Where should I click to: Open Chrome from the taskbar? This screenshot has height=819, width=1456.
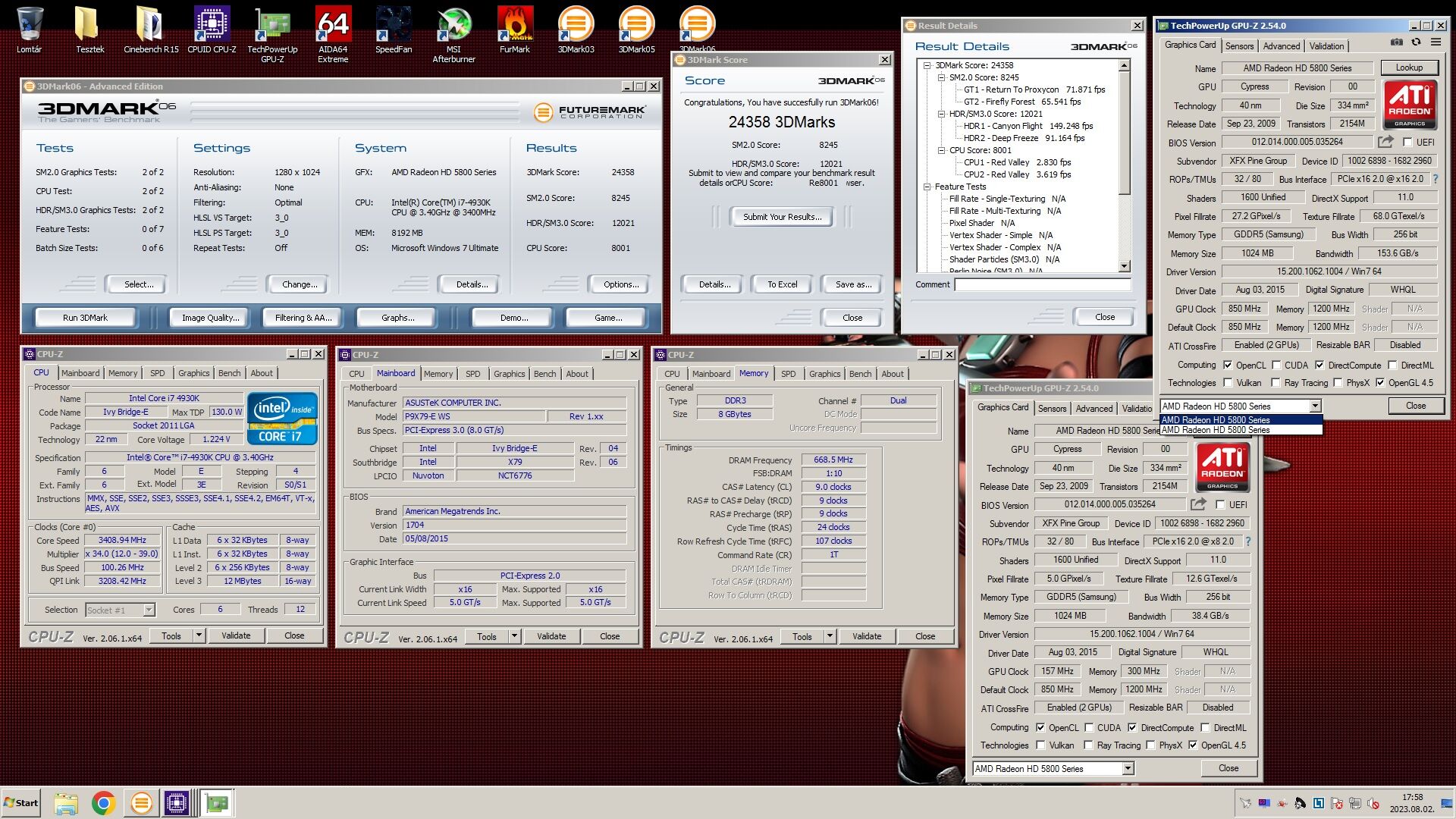click(104, 802)
